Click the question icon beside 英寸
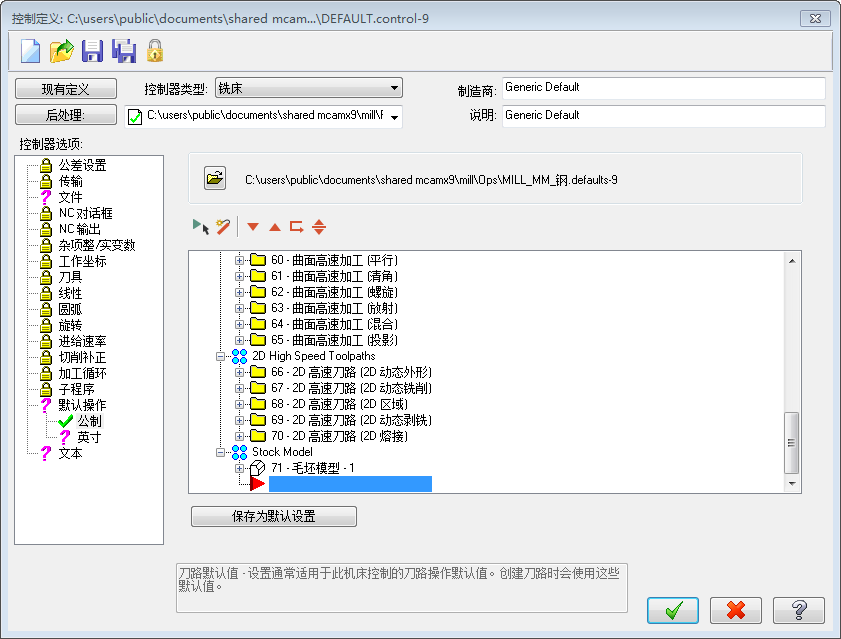Image resolution: width=841 pixels, height=639 pixels. click(65, 437)
